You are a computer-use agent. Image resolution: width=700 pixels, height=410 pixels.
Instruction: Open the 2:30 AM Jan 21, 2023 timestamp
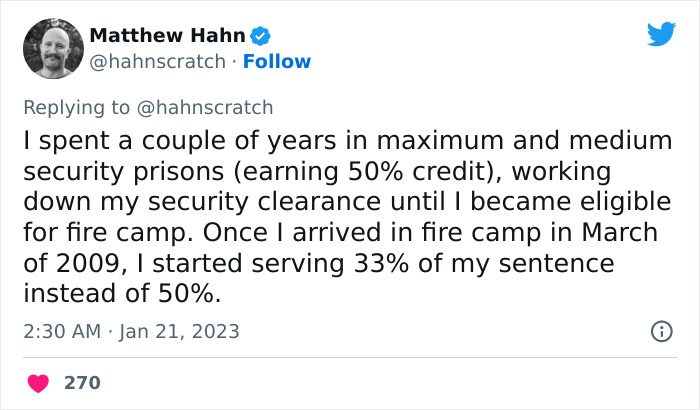click(132, 331)
